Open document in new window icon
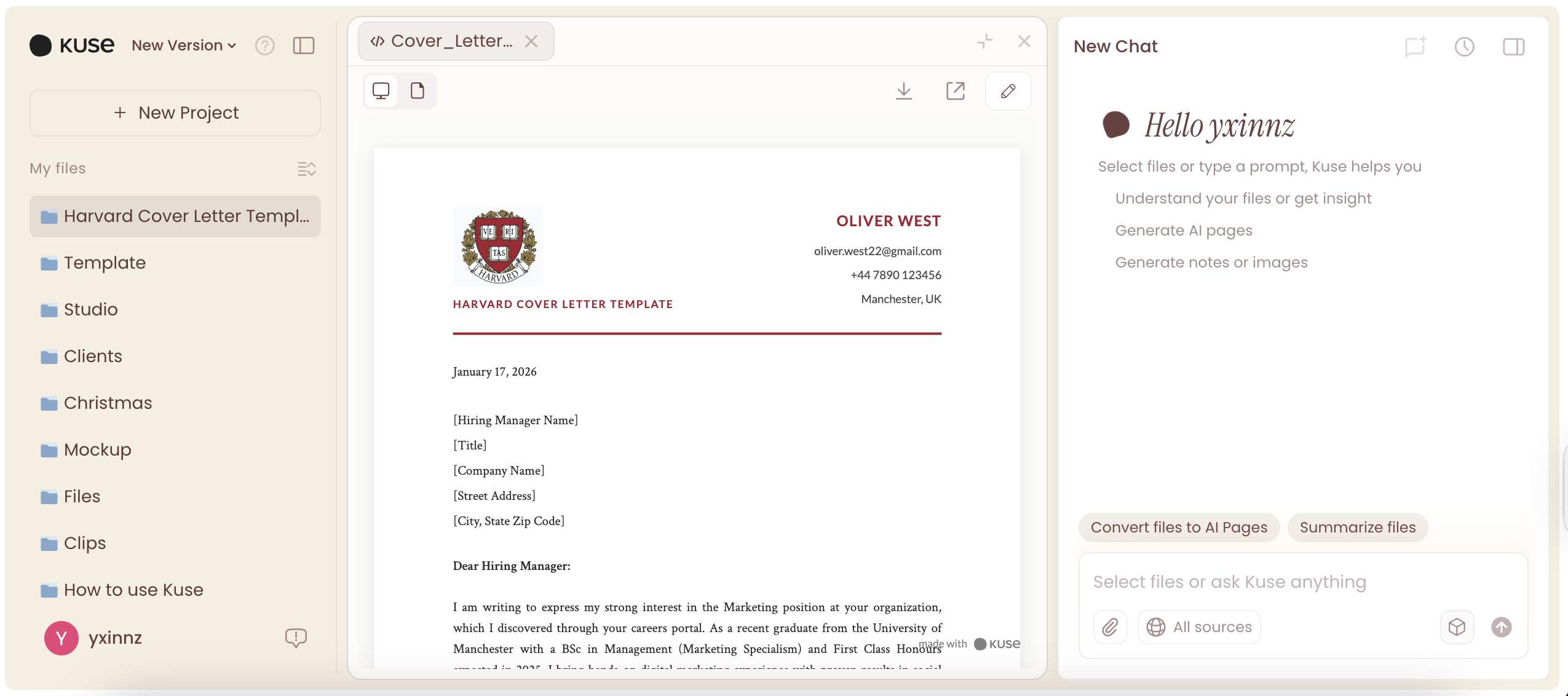 (955, 91)
